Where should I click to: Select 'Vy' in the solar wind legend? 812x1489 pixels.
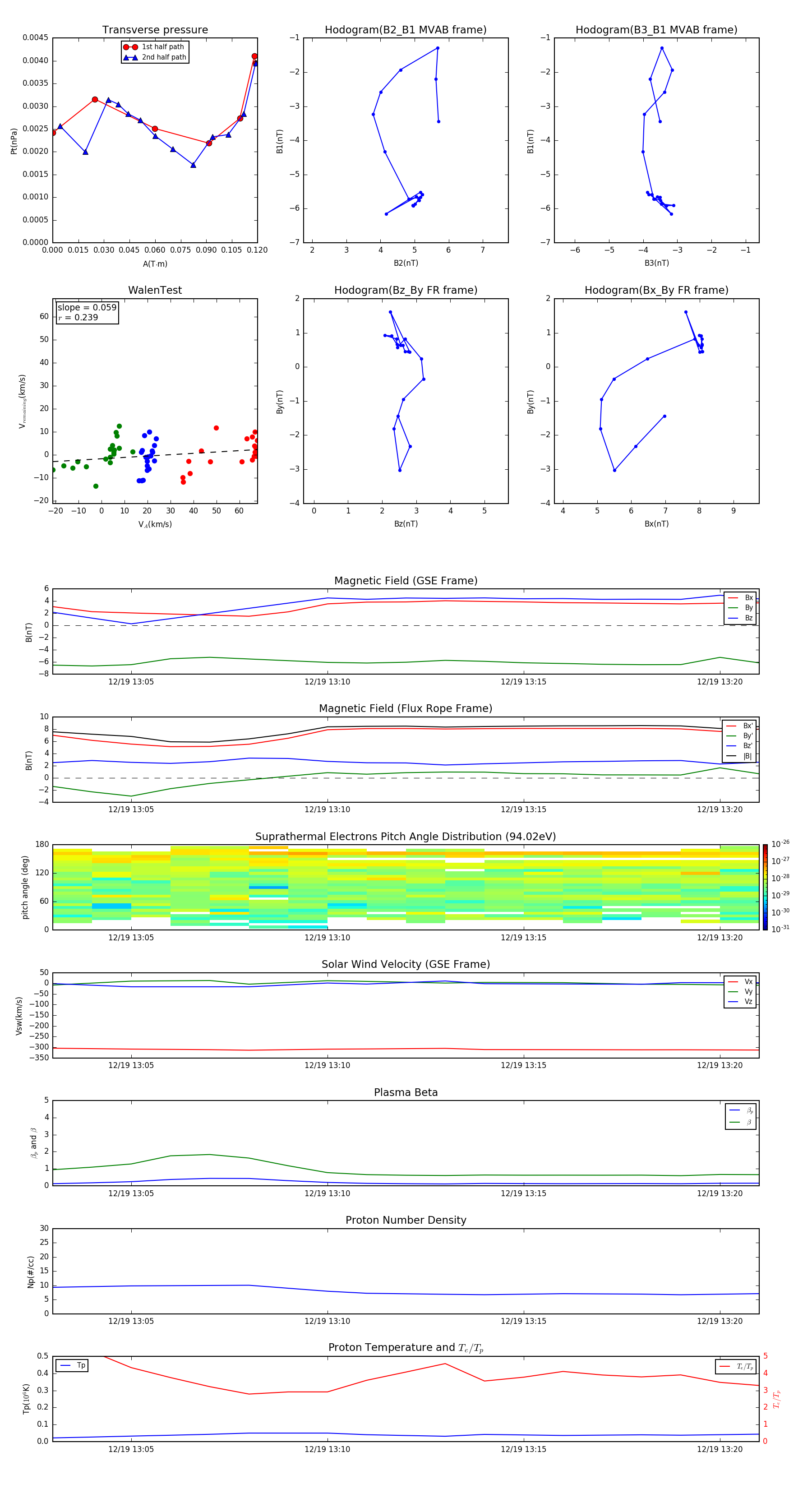tap(740, 991)
